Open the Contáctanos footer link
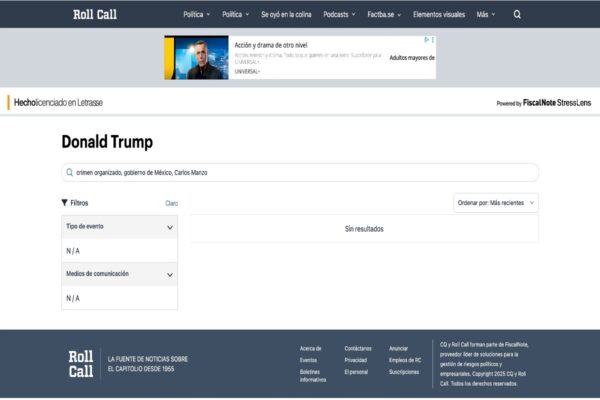 point(358,349)
